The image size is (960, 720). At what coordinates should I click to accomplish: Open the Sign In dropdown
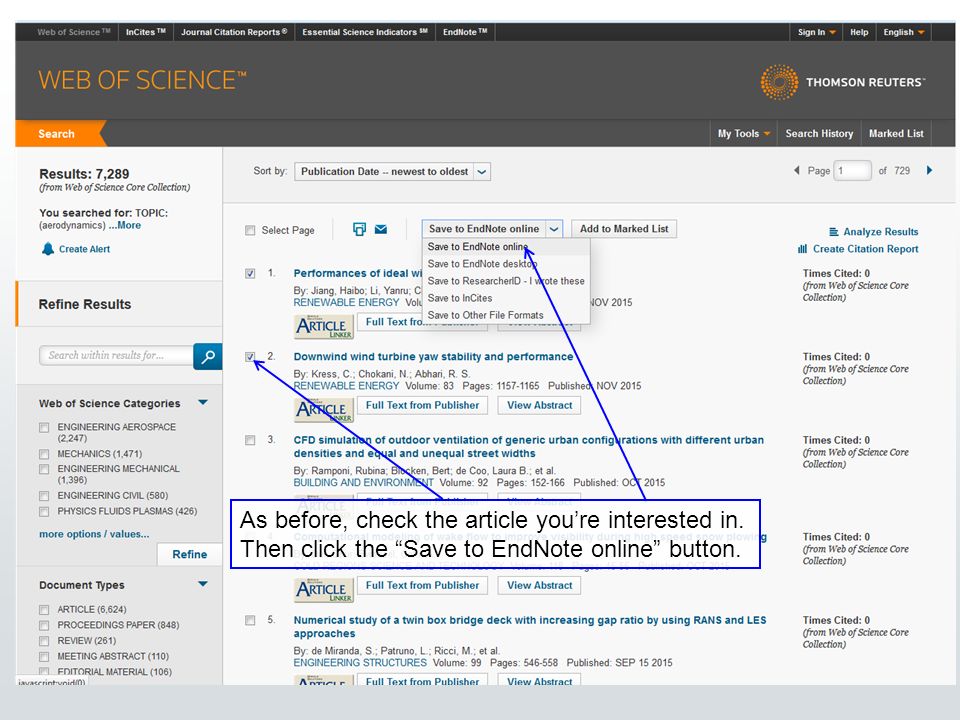coord(816,32)
